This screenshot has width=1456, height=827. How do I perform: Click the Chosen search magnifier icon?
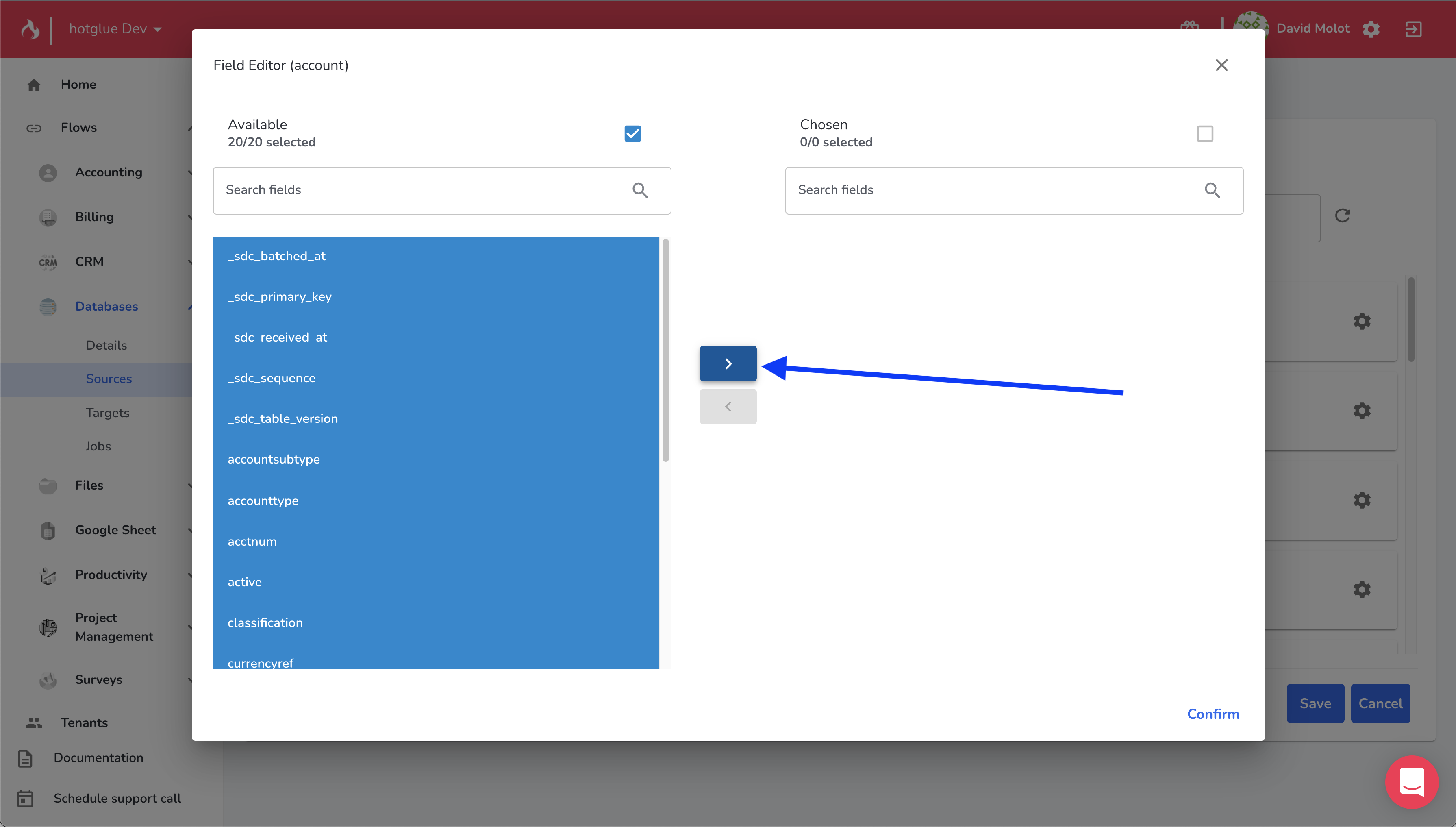coord(1212,190)
